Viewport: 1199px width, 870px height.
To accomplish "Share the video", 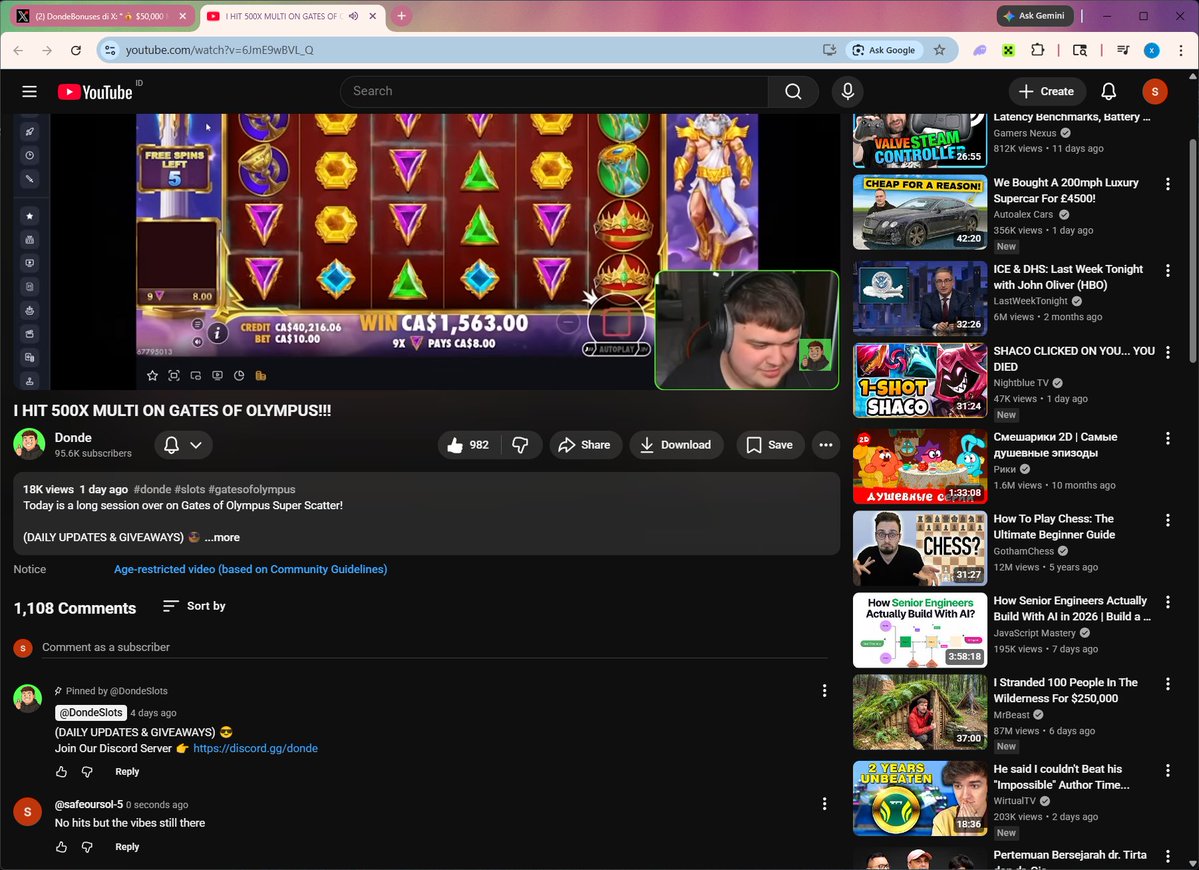I will click(x=584, y=445).
